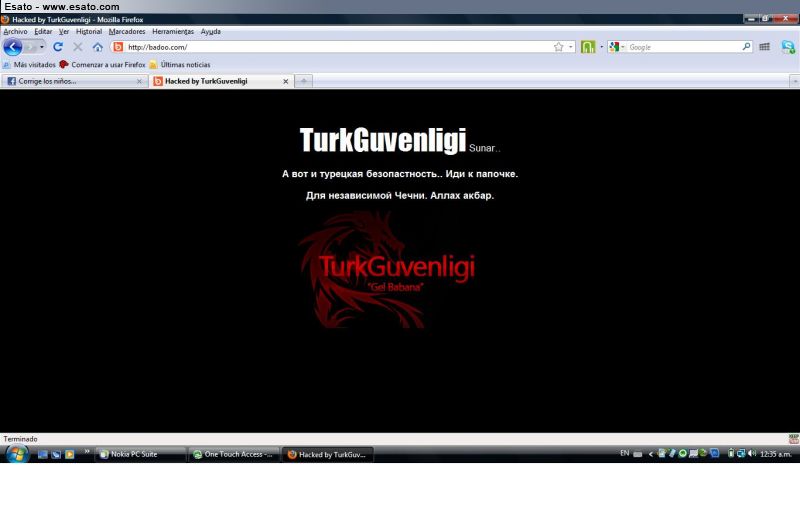Switch to the One Touch Access taskbar button

(x=234, y=454)
